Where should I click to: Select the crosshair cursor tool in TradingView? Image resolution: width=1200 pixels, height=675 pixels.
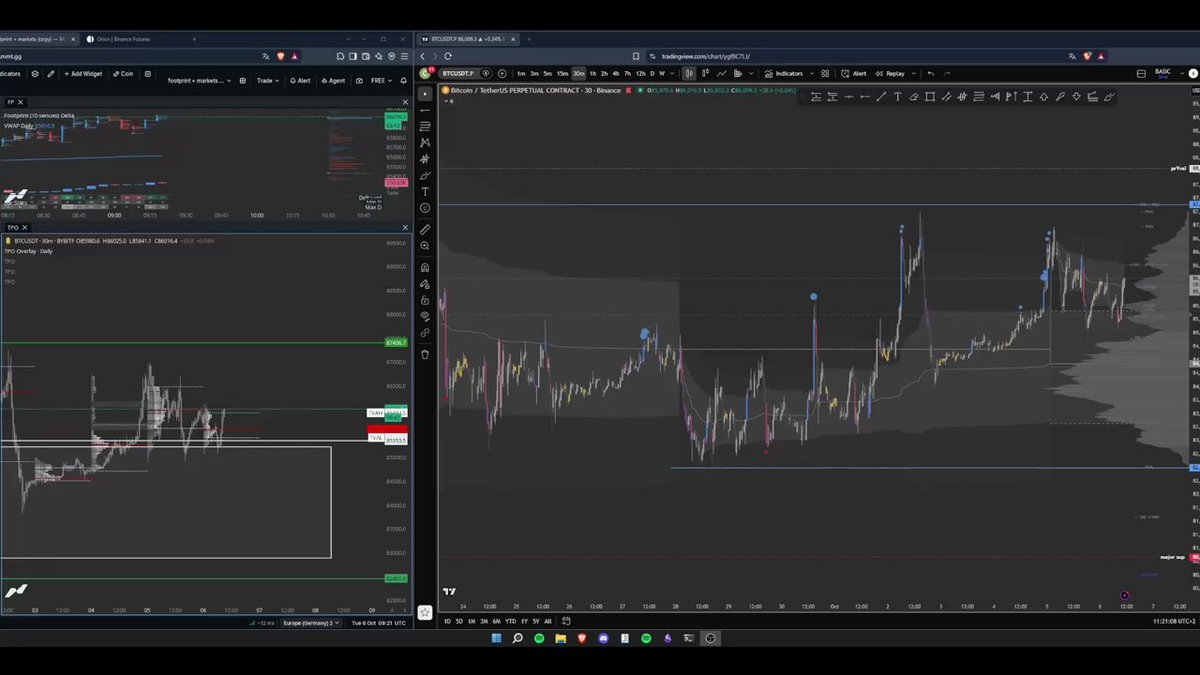(425, 93)
